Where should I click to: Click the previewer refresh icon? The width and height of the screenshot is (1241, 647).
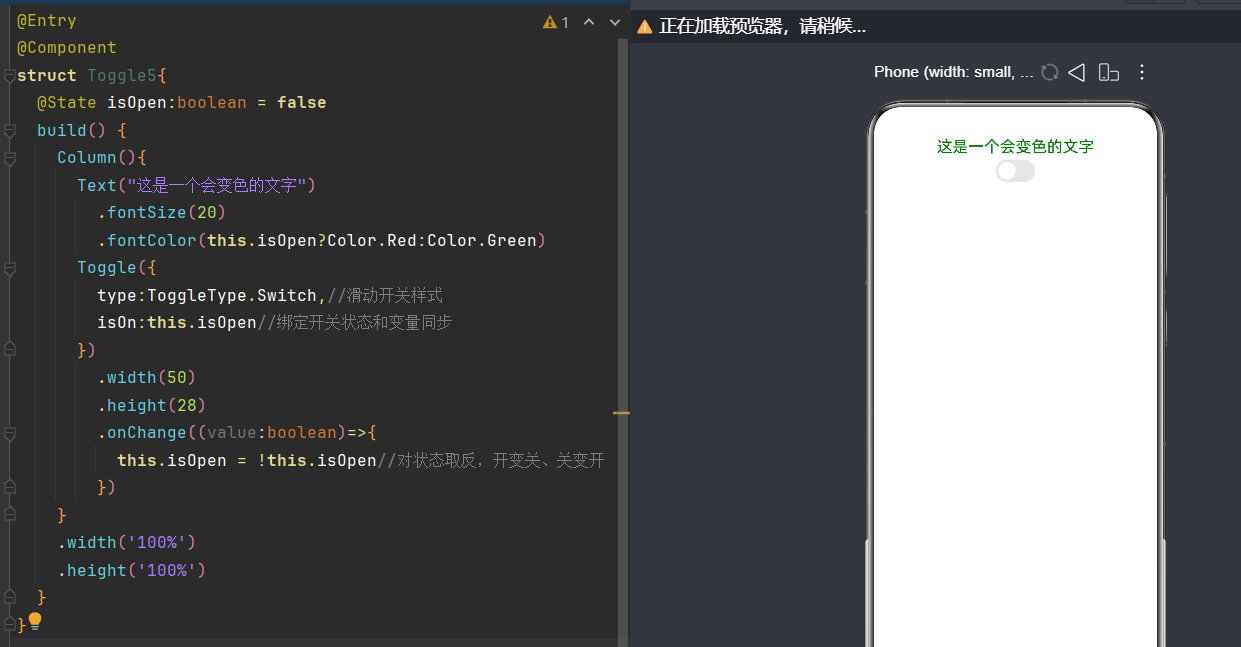[x=1049, y=72]
